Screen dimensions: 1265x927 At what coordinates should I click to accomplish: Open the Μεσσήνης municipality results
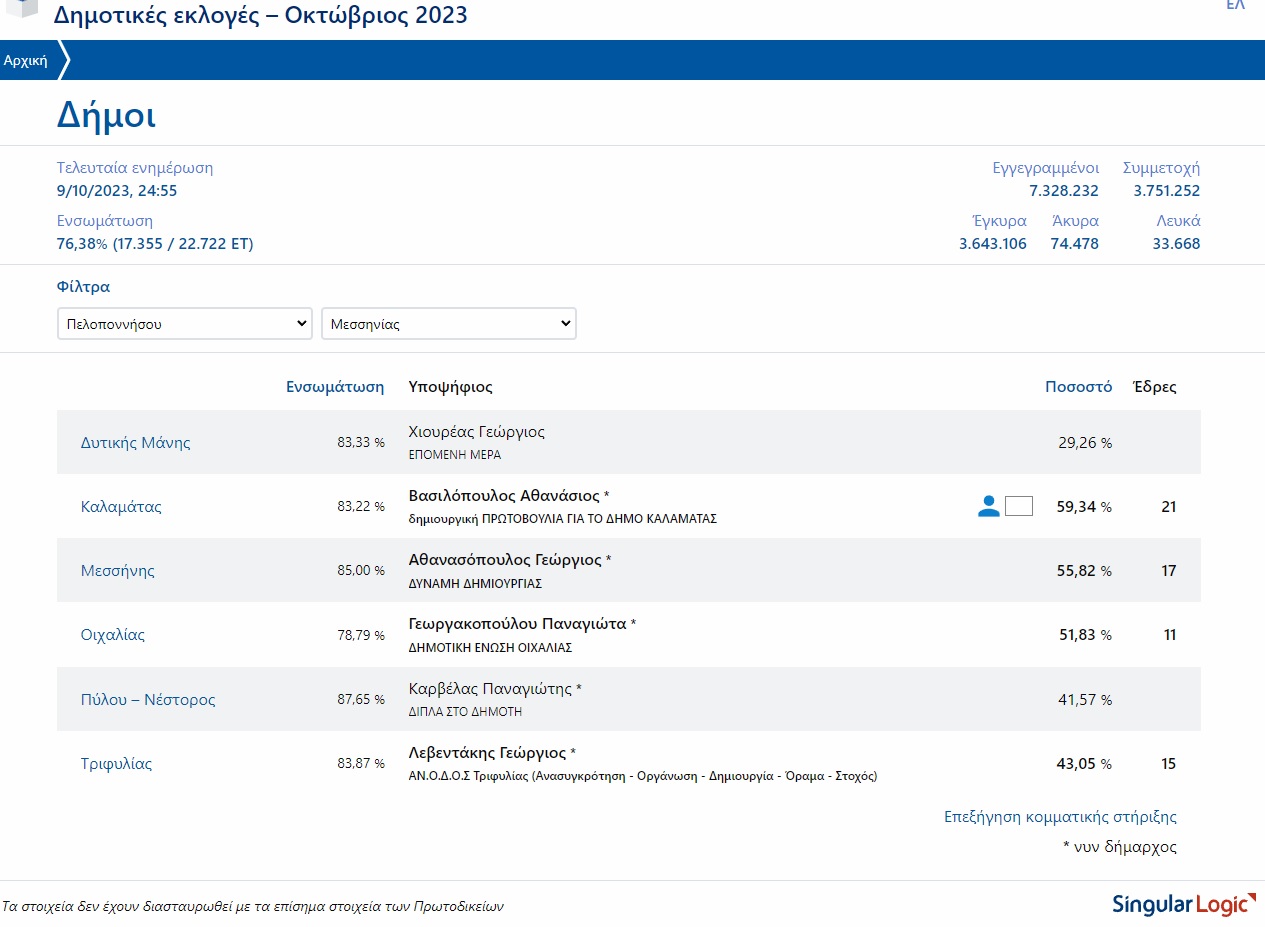pos(118,571)
